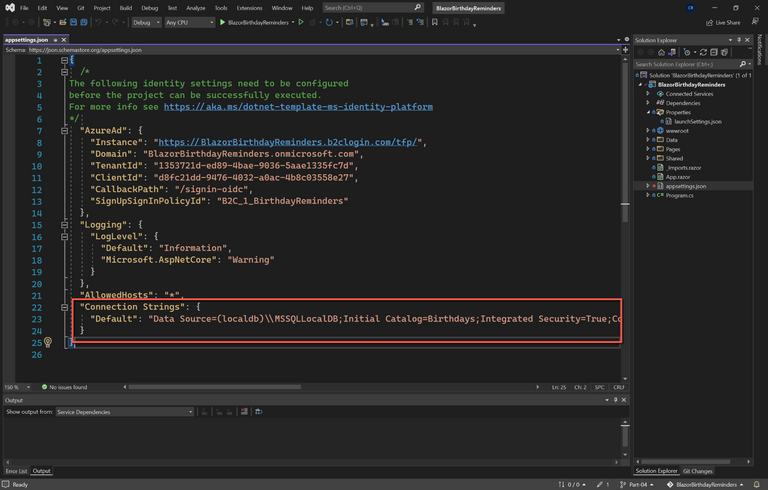
Task: Open the aka.ms dotnet template identity link
Action: (298, 107)
